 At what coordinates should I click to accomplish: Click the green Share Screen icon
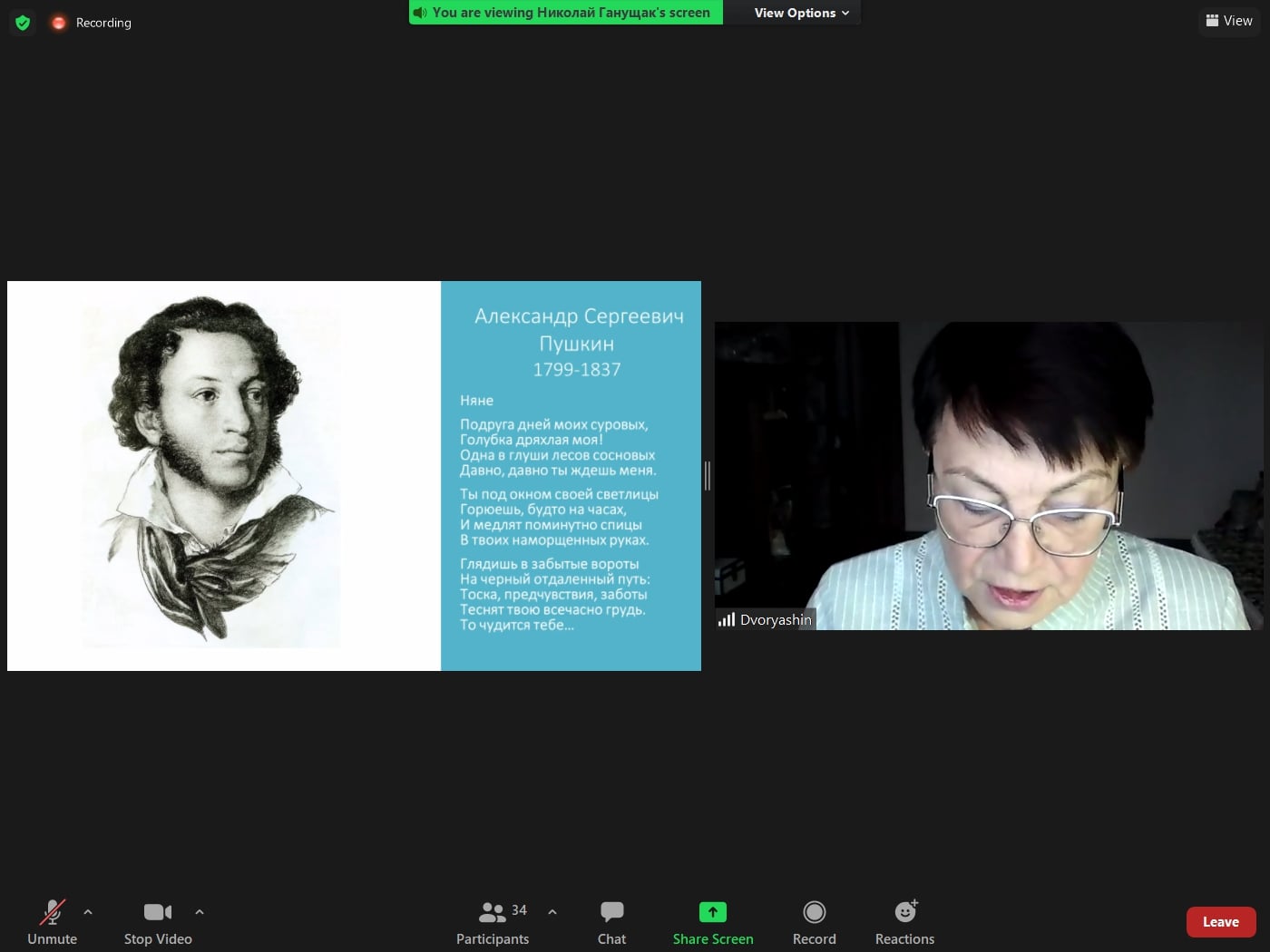[x=713, y=911]
